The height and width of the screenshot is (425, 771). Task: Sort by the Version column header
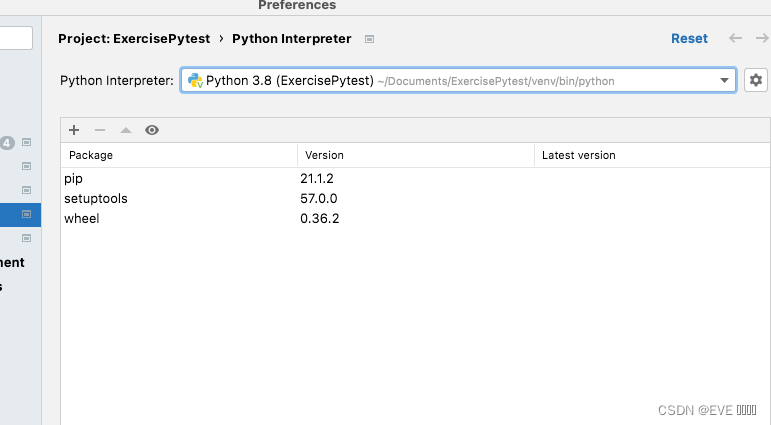(x=415, y=155)
